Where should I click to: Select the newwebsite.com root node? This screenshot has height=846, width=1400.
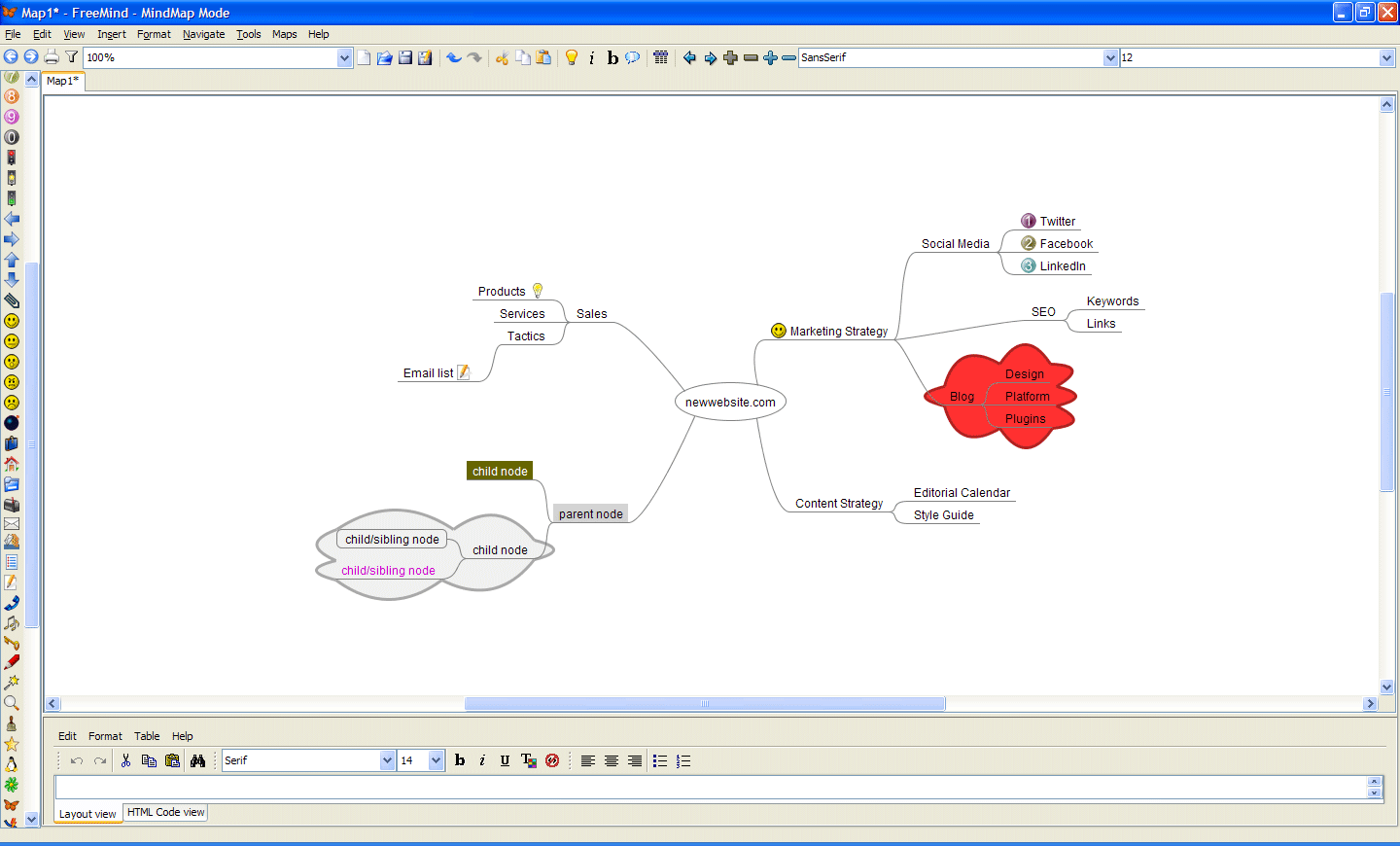(730, 403)
